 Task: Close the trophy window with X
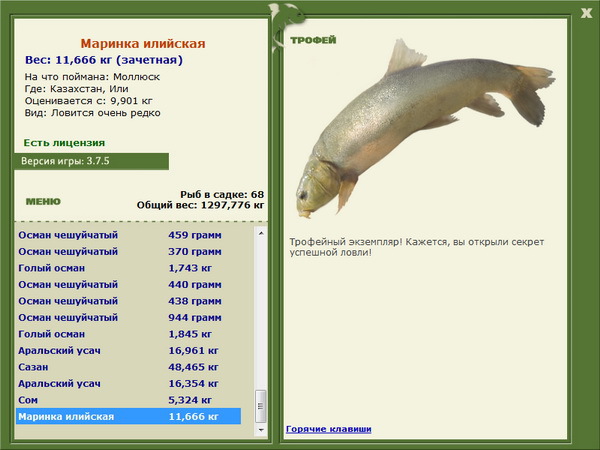coord(586,13)
